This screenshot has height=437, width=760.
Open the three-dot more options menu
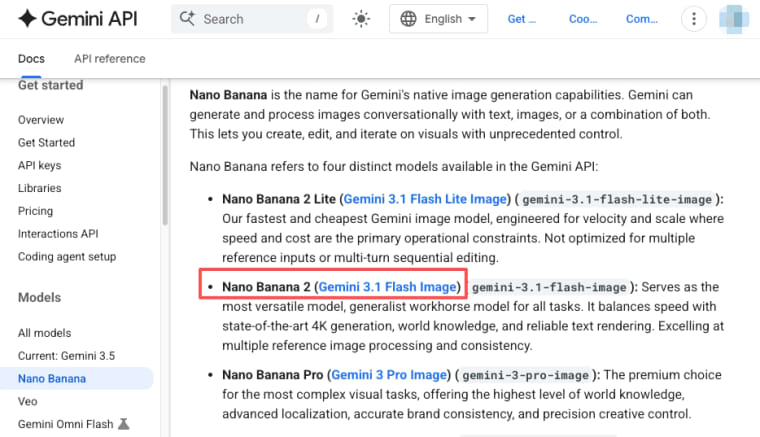pyautogui.click(x=694, y=19)
